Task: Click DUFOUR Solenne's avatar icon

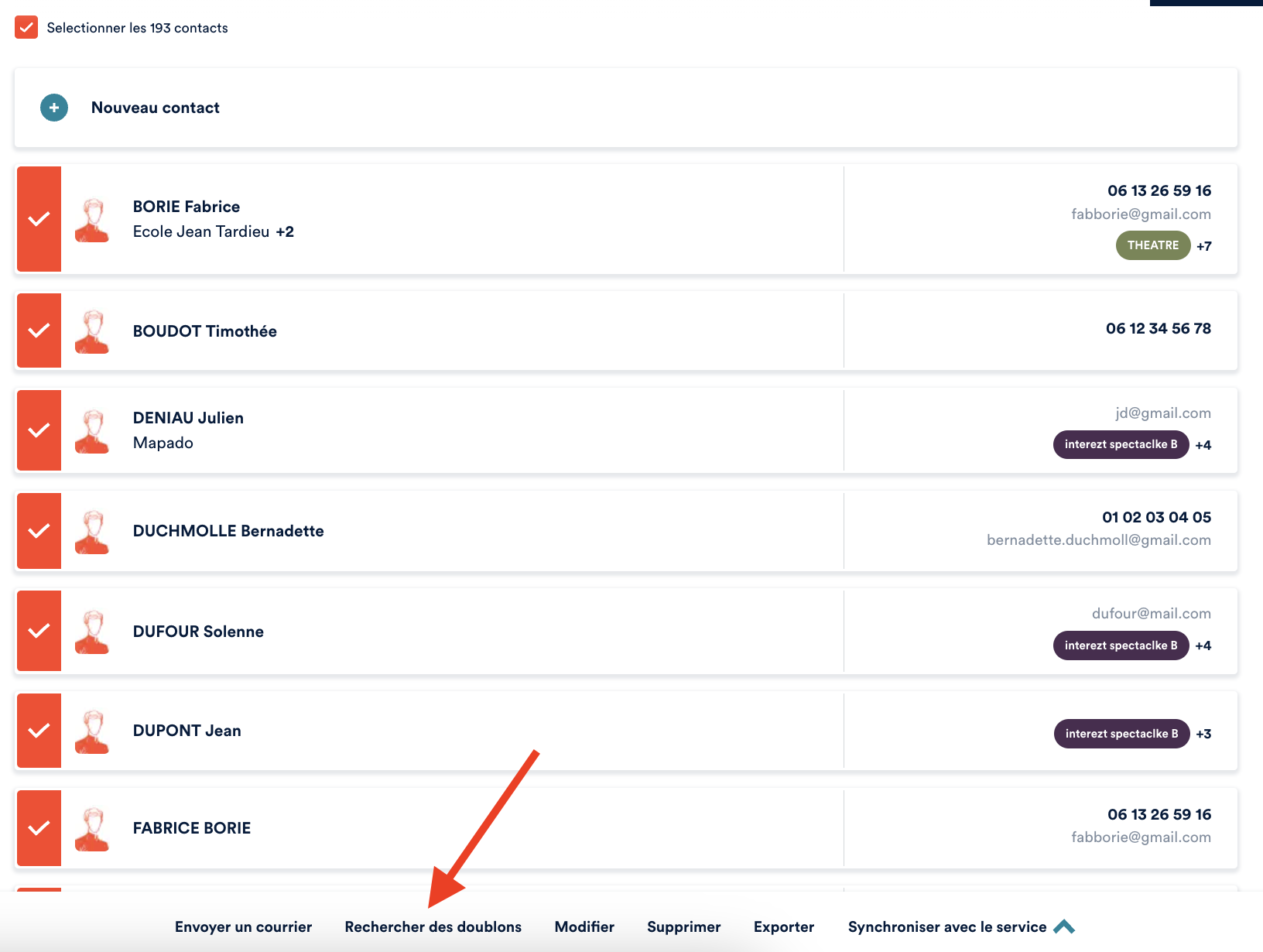Action: coord(92,632)
